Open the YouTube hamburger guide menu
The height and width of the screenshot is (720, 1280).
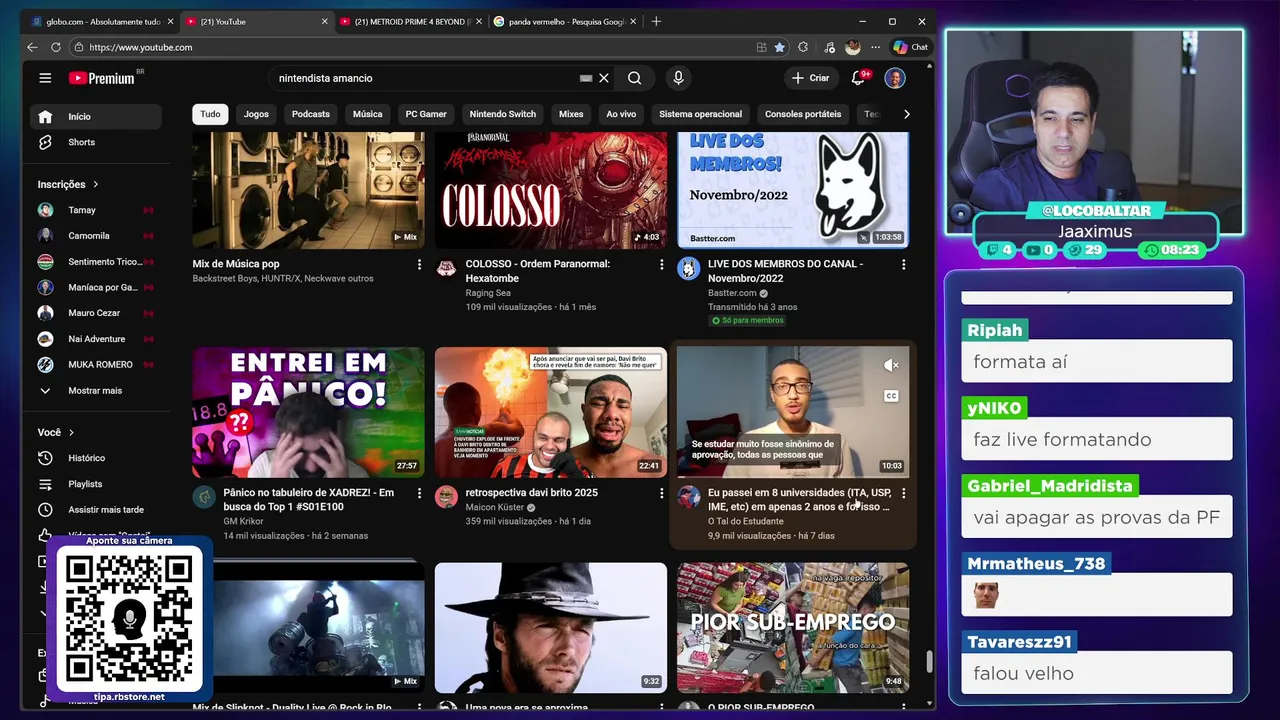45,78
